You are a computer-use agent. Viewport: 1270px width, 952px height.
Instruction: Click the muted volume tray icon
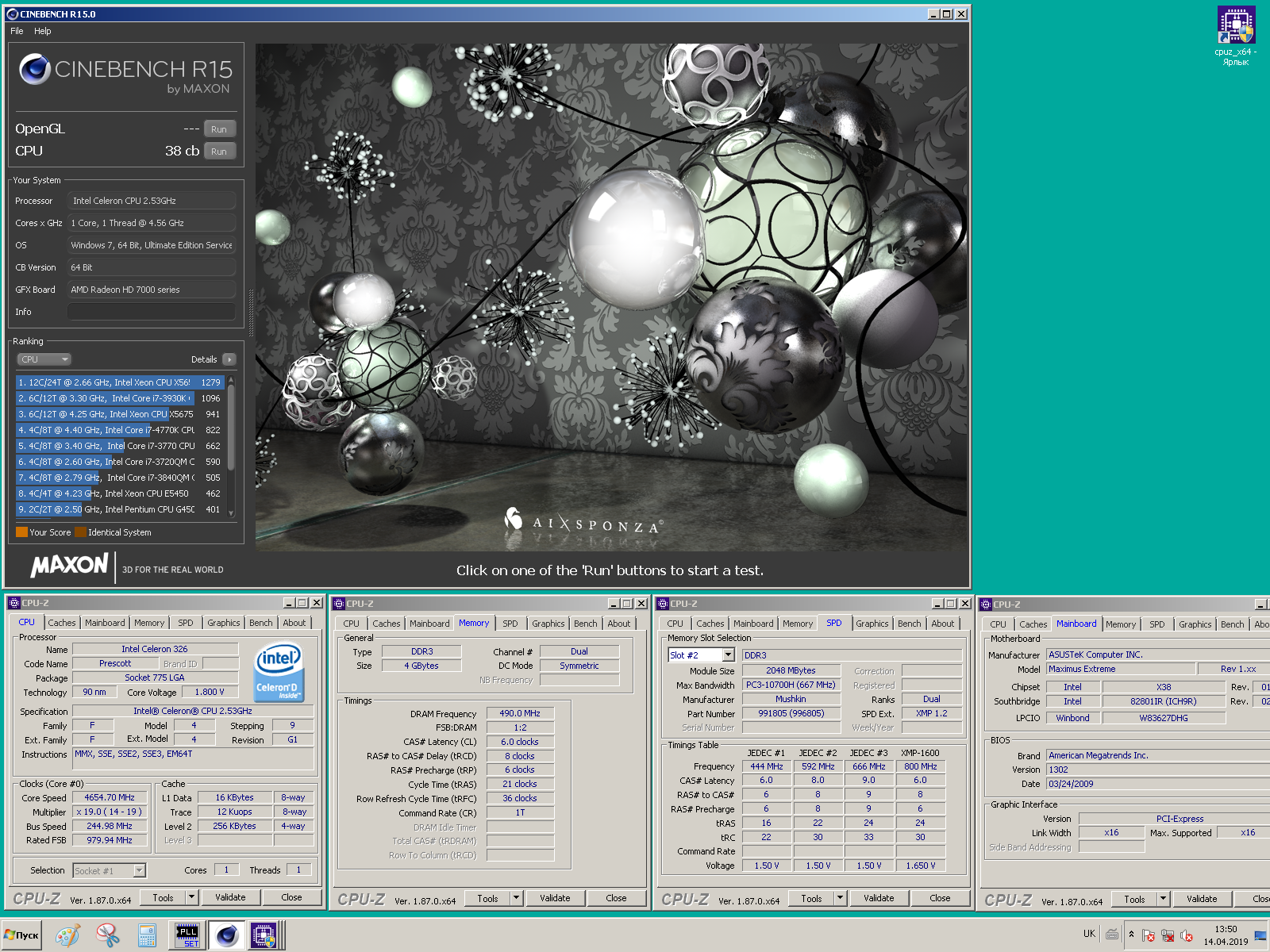tap(1187, 935)
